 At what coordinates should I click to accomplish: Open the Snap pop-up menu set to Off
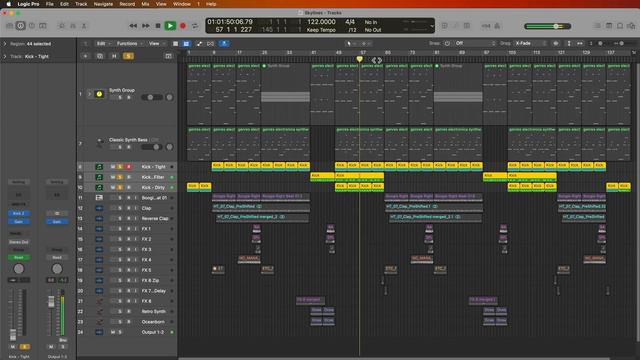(x=475, y=43)
